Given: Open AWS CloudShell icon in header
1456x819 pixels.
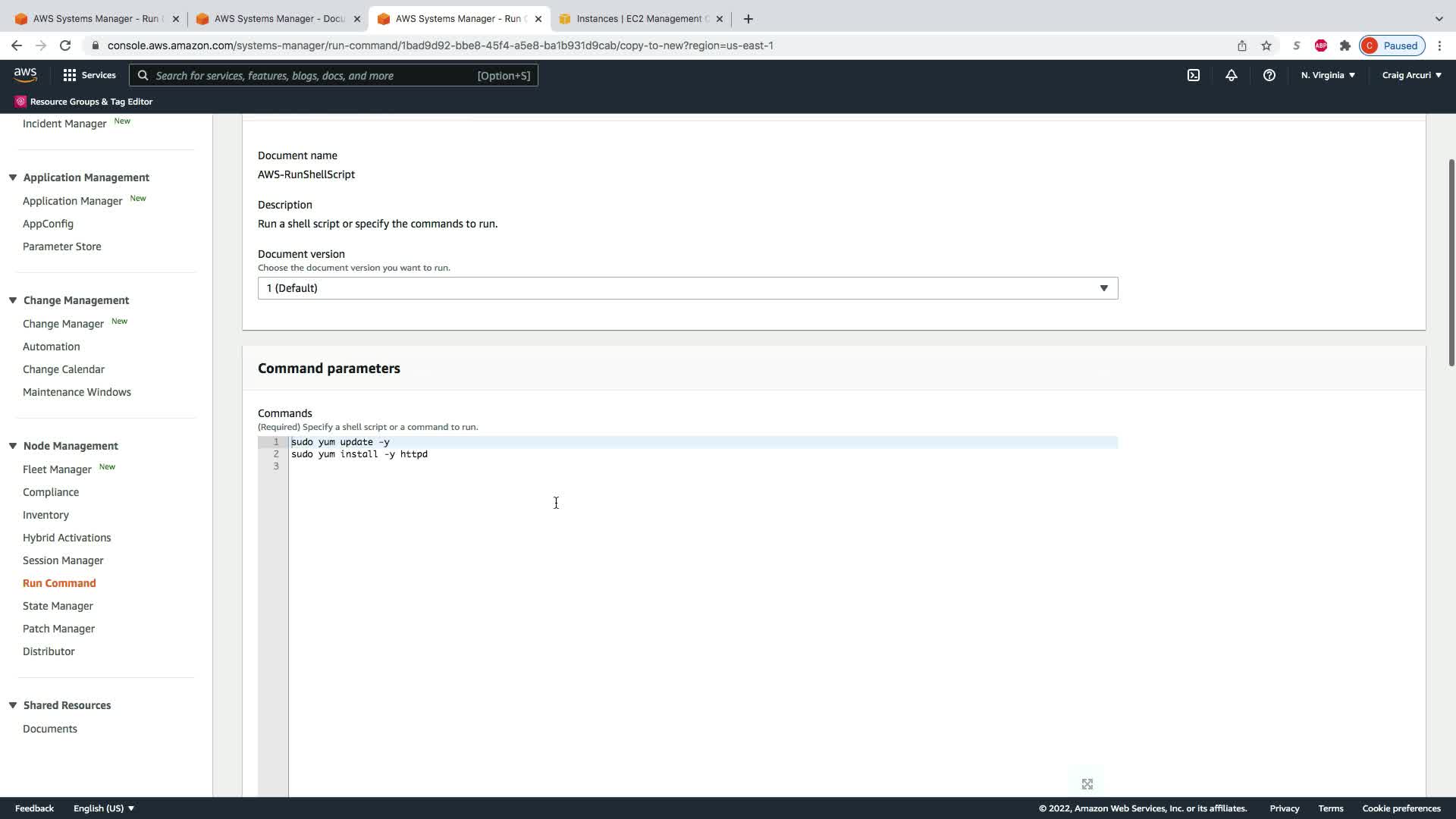Looking at the screenshot, I should 1193,75.
